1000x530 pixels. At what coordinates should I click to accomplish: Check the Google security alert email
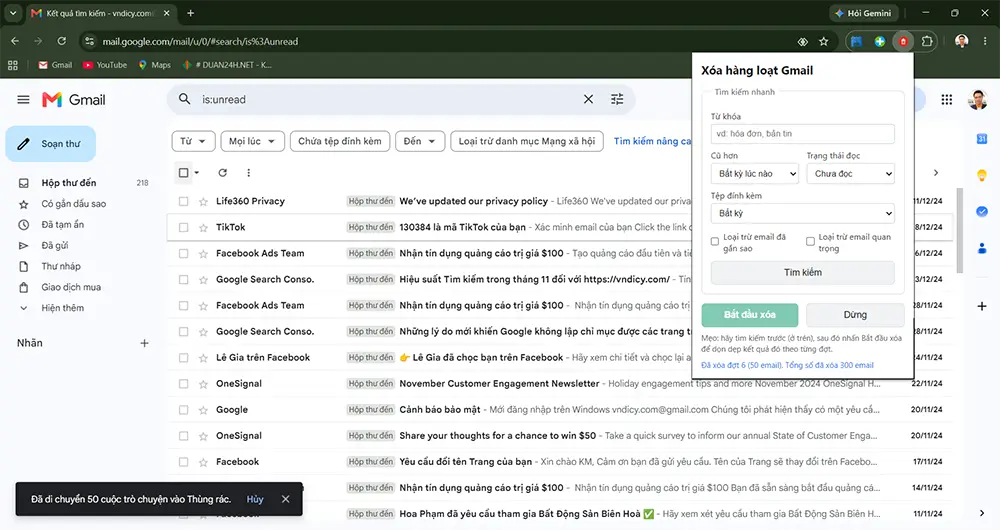[184, 410]
